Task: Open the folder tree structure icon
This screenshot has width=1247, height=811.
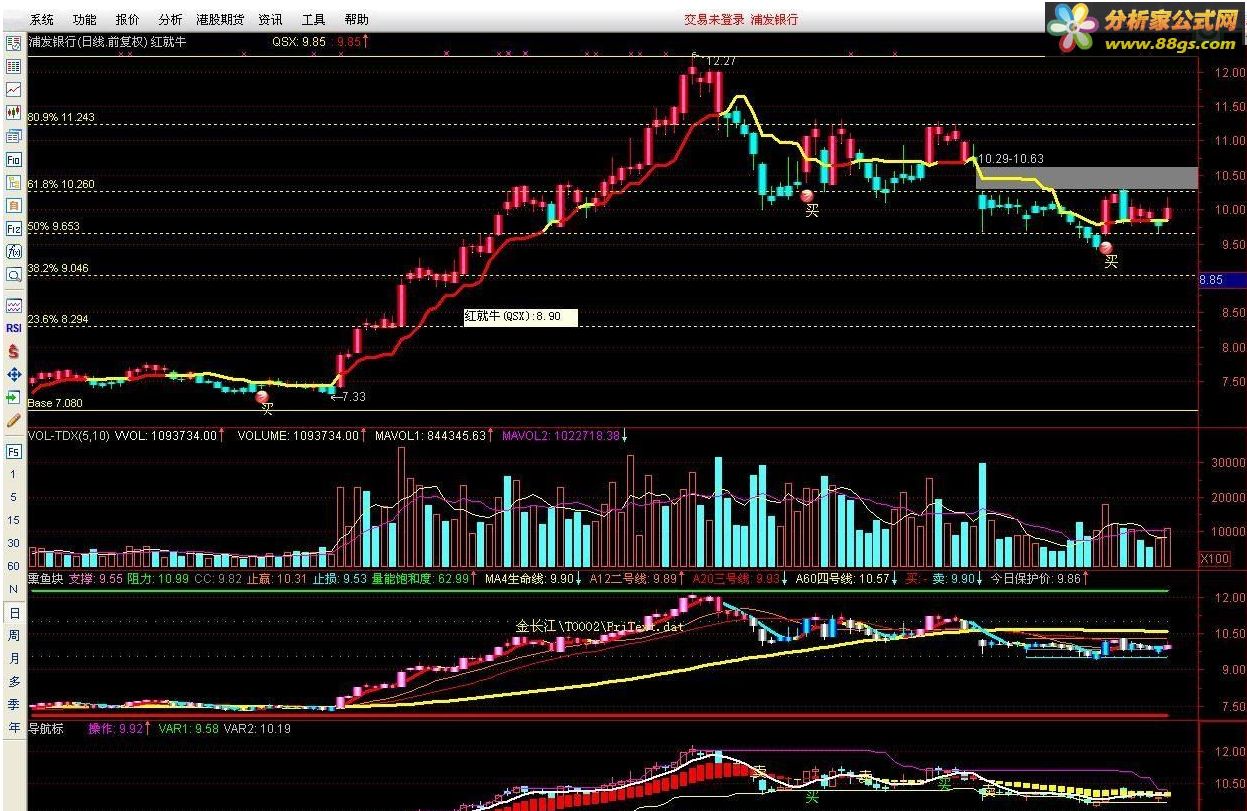Action: click(14, 182)
